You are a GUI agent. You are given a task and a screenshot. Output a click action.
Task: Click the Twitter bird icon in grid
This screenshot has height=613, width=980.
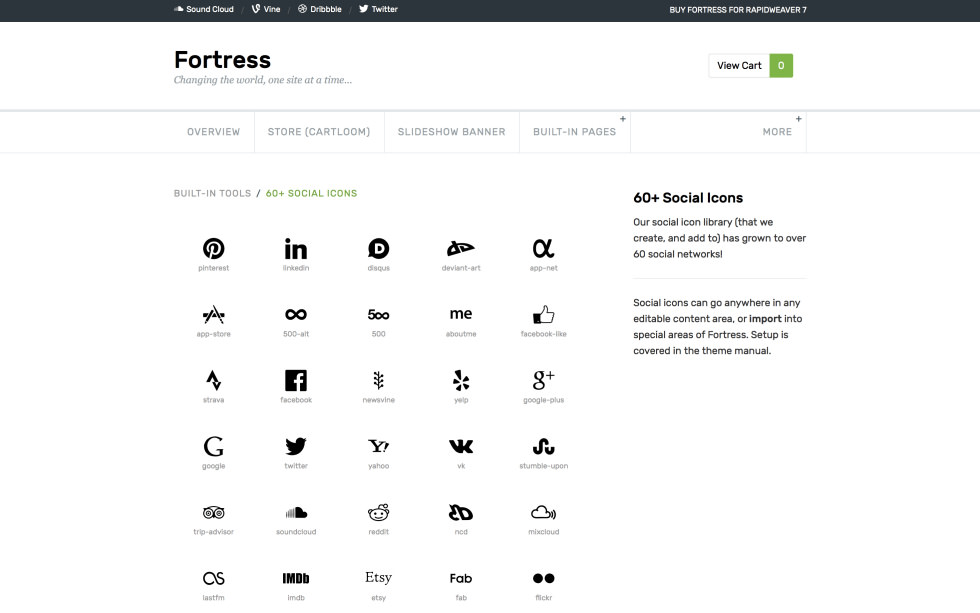296,446
